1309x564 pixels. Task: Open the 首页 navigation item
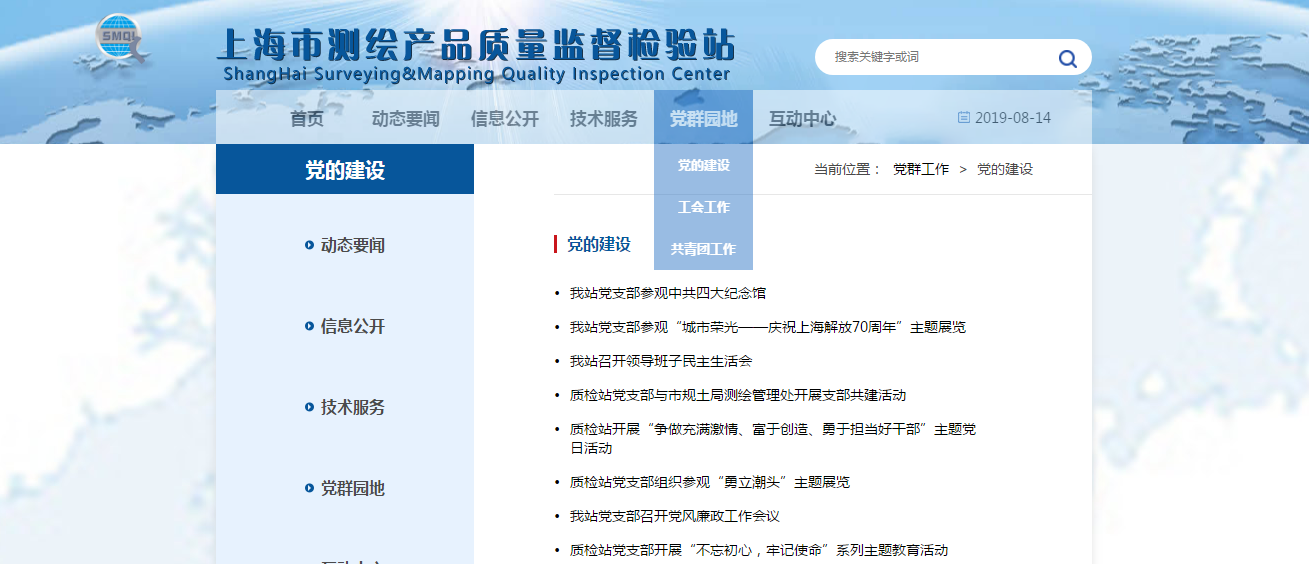[x=307, y=119]
